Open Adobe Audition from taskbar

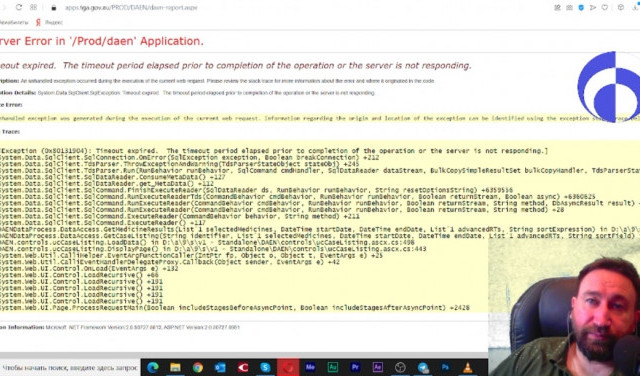pyautogui.click(x=333, y=367)
